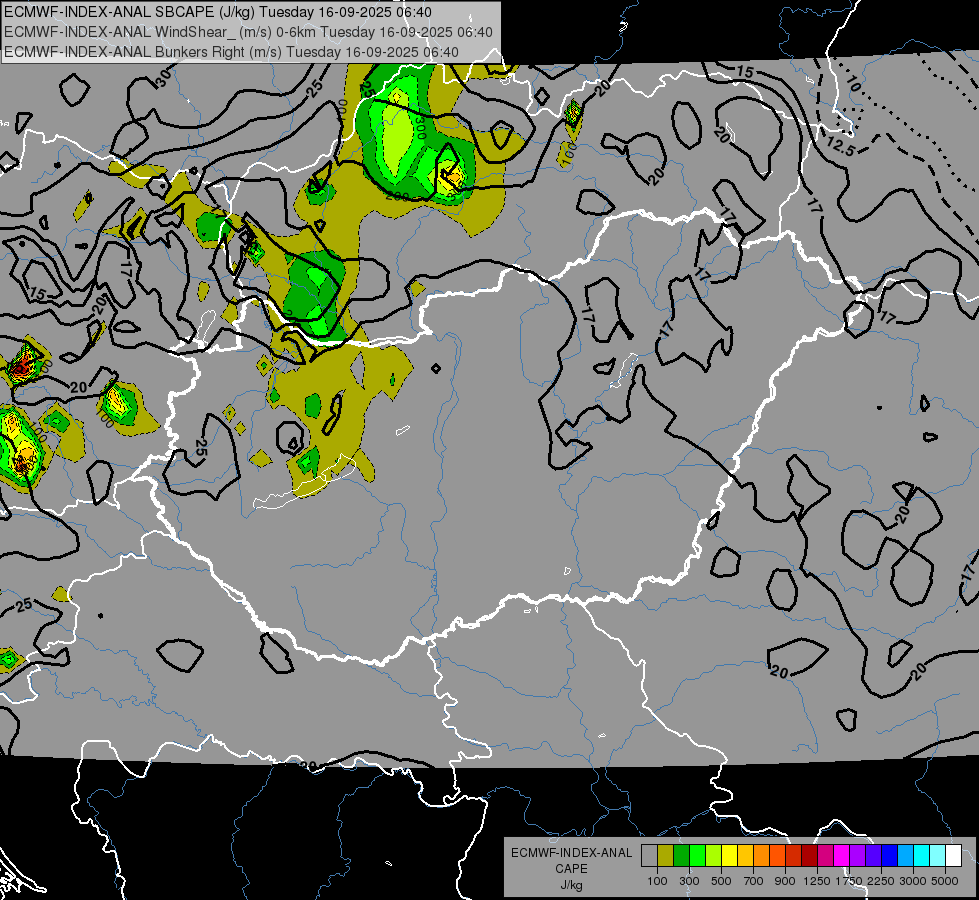Select the white legend swatch
979x900 pixels.
coord(953,856)
